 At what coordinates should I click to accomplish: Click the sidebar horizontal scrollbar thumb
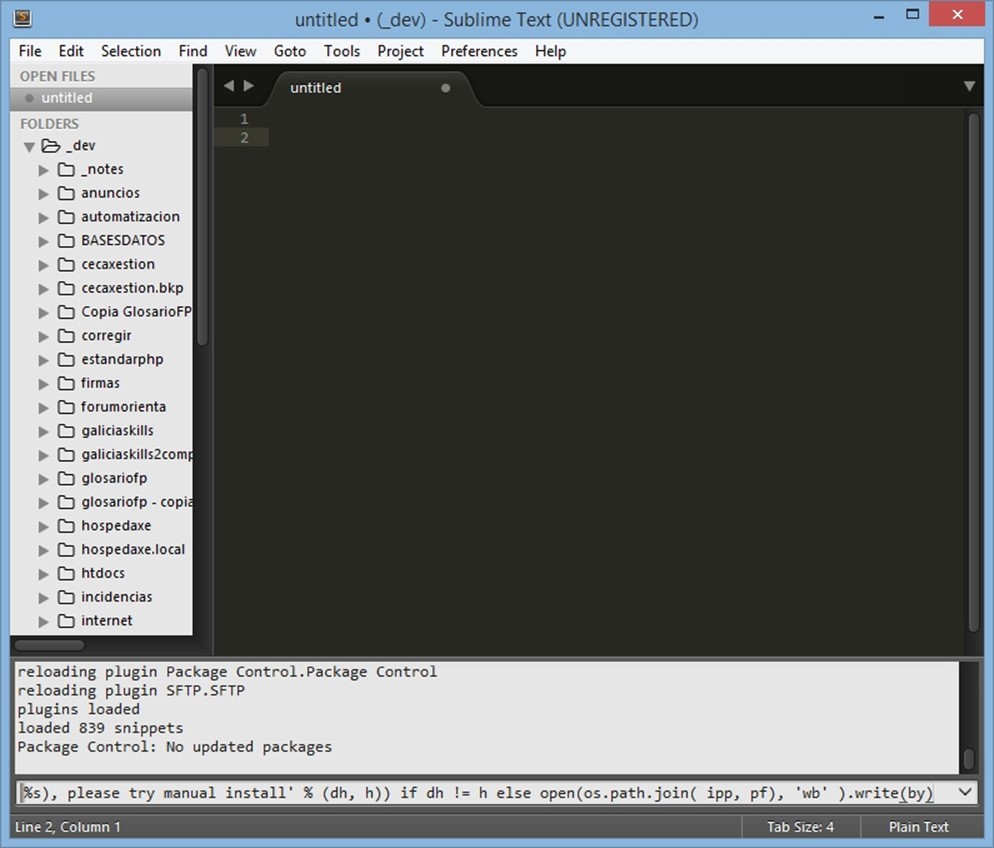50,646
